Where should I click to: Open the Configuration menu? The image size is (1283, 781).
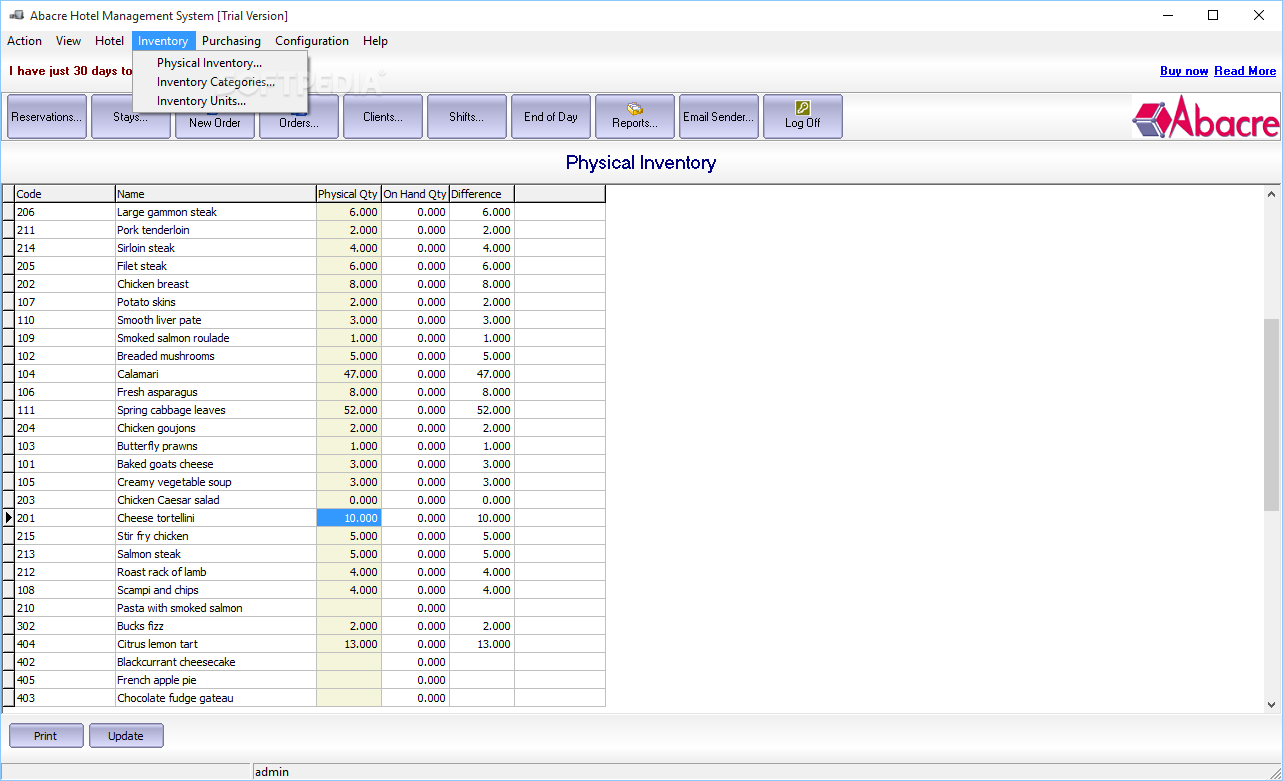(x=312, y=41)
